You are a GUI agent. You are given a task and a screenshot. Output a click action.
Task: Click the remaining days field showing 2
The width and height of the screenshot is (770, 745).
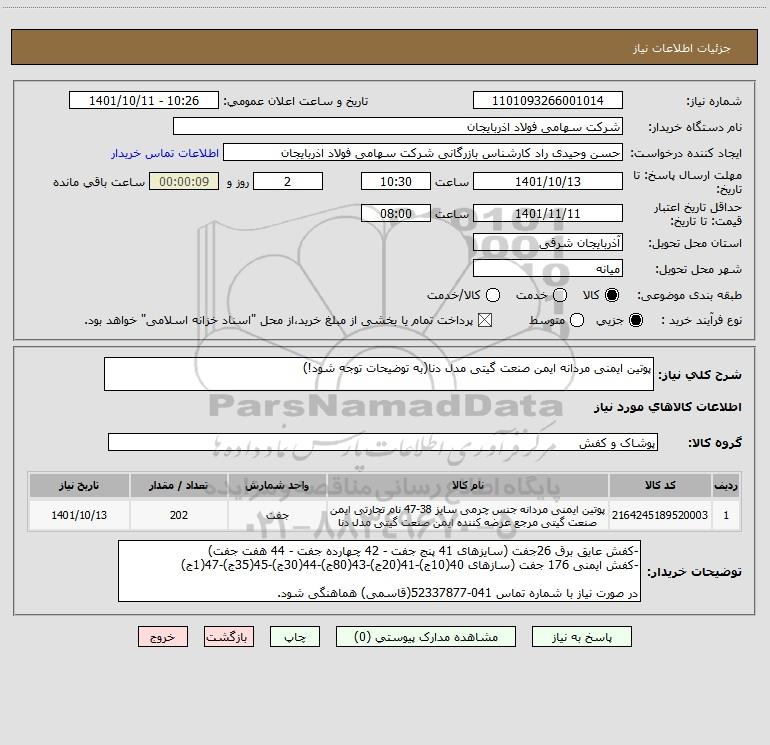click(x=288, y=181)
